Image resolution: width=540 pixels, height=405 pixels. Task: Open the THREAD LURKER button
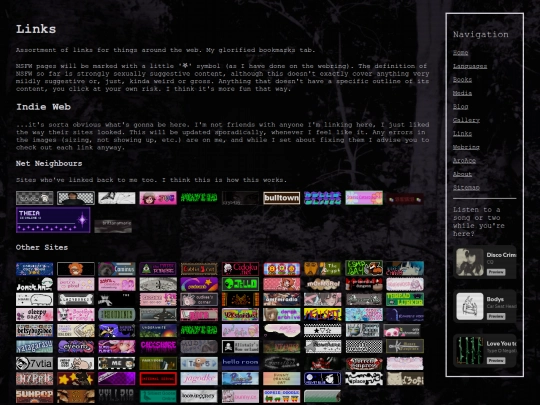(405, 299)
